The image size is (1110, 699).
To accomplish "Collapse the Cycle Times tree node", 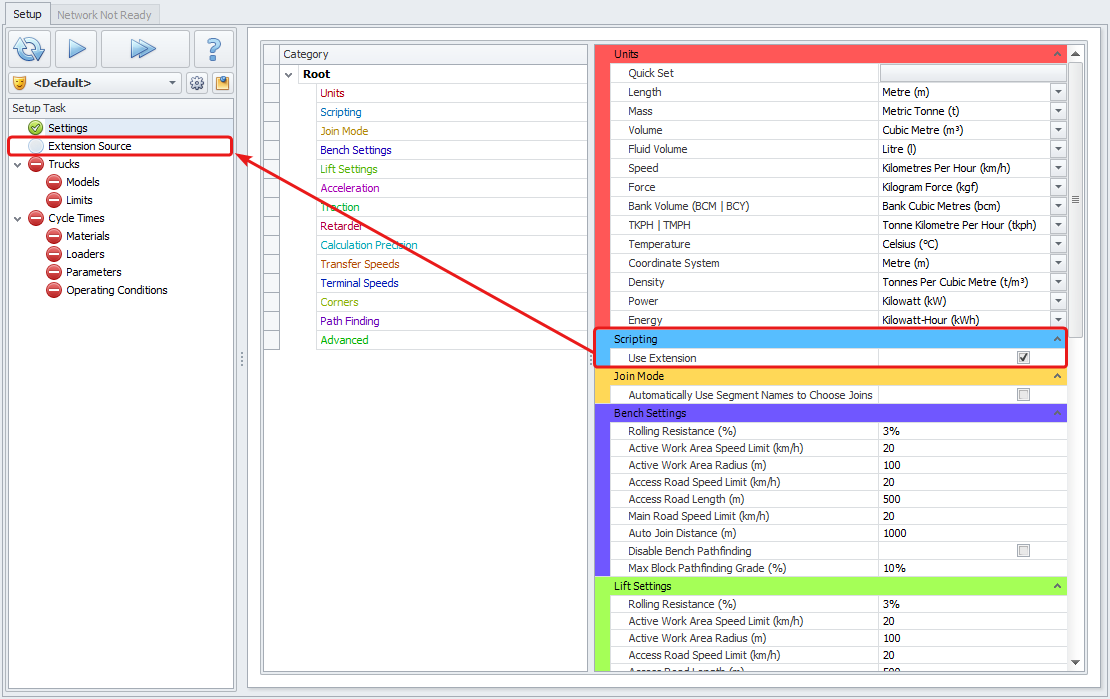I will point(18,219).
